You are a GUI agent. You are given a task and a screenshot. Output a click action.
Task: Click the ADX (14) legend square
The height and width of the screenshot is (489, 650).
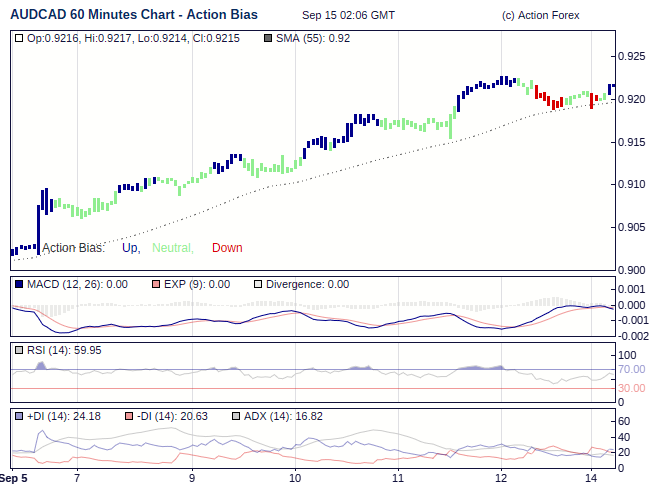click(x=236, y=416)
